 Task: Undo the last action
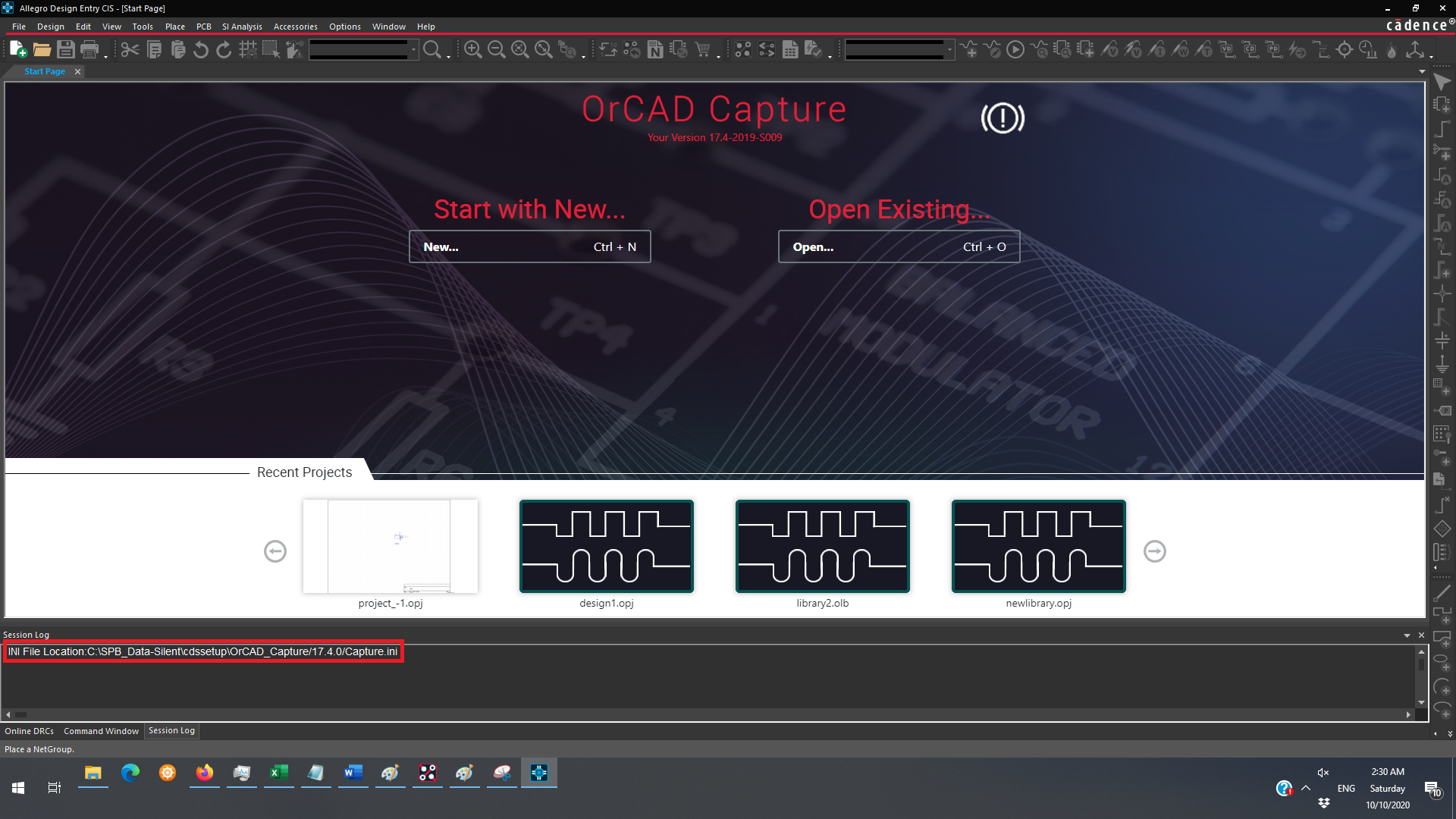click(x=201, y=50)
